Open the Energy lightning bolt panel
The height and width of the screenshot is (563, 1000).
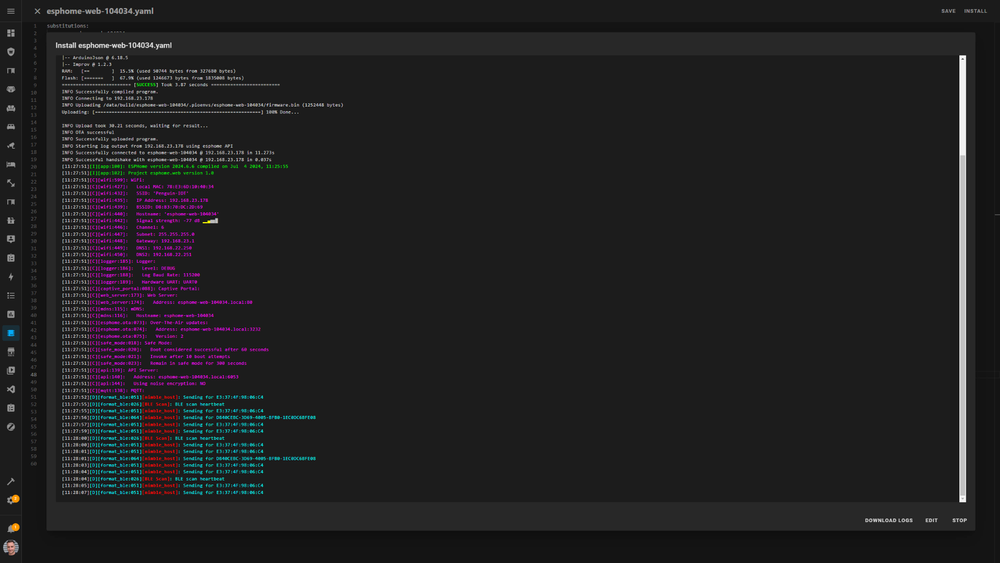pos(11,277)
